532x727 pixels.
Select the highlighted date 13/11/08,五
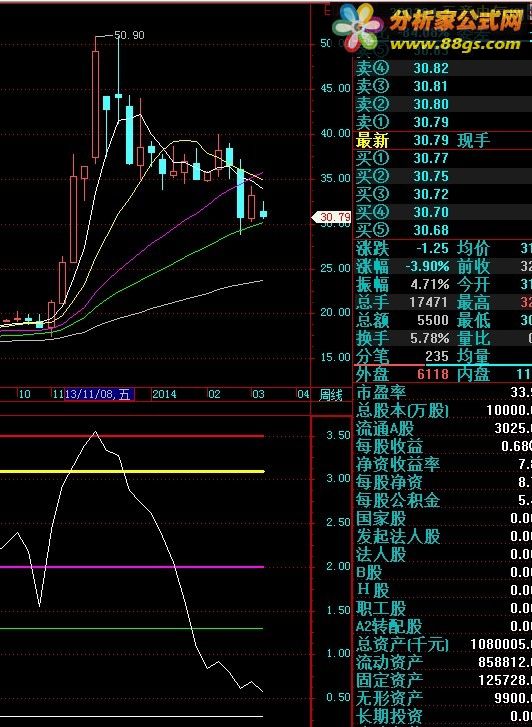(99, 395)
